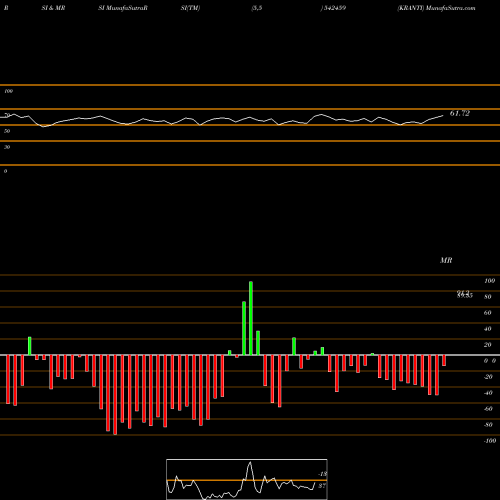
Task: Click the 80 label on MR axis
Action: click(x=488, y=297)
